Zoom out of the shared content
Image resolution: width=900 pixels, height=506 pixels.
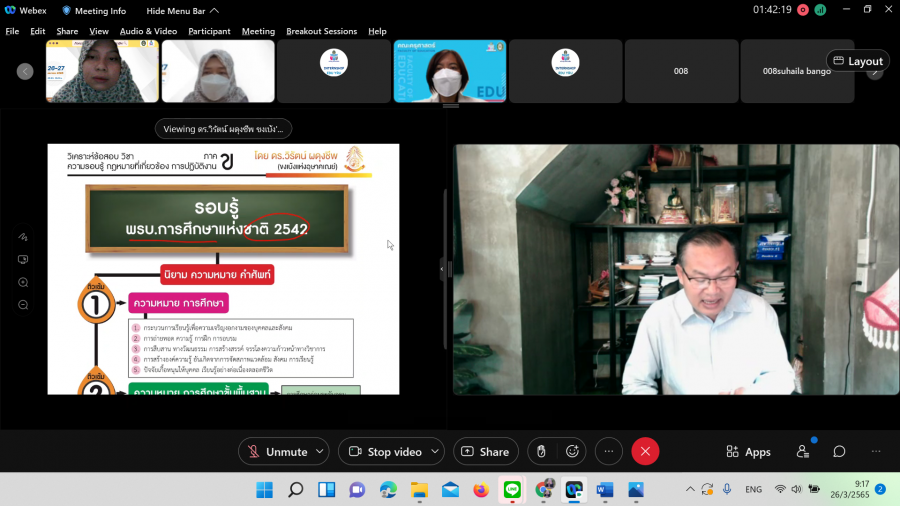tap(23, 305)
